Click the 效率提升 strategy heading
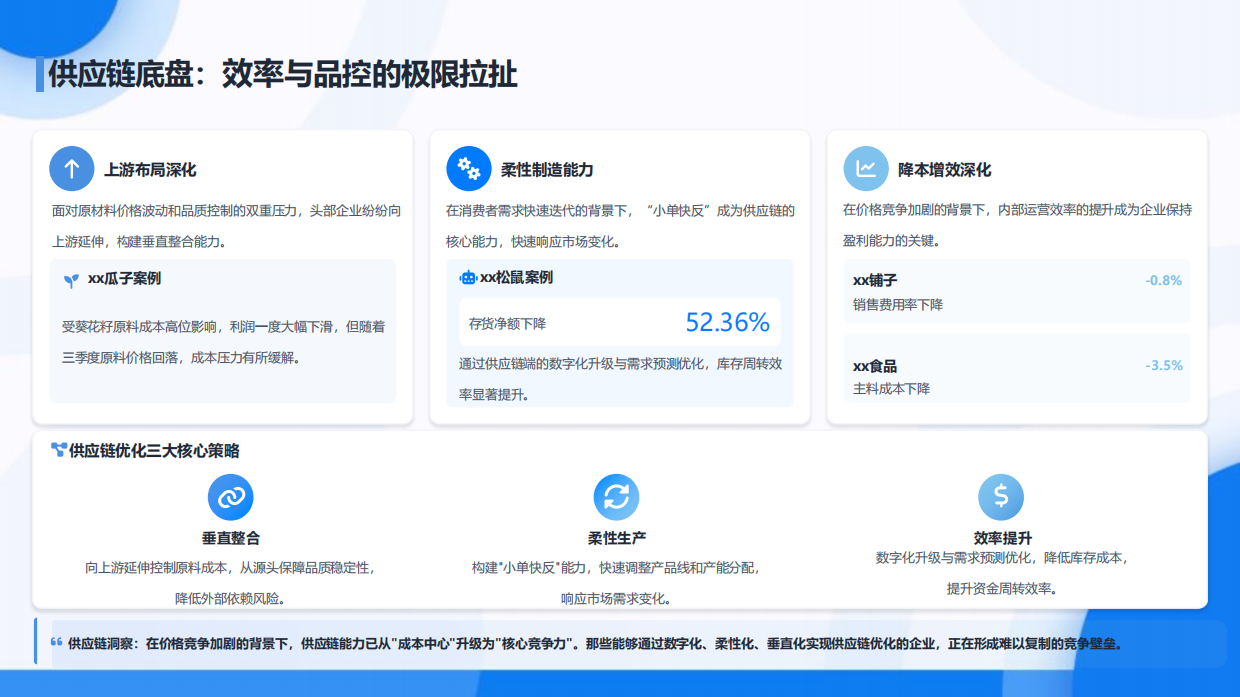1240x697 pixels. pos(1002,536)
